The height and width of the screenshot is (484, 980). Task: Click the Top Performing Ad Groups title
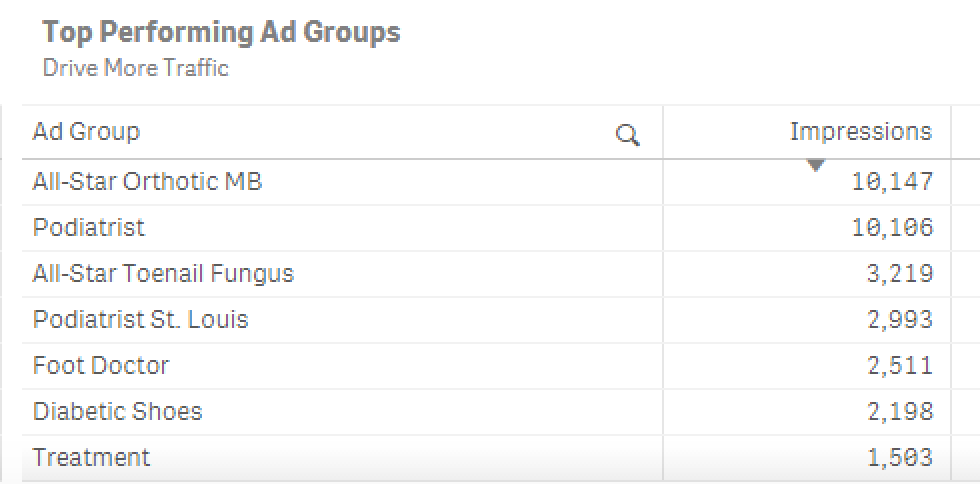coord(221,32)
